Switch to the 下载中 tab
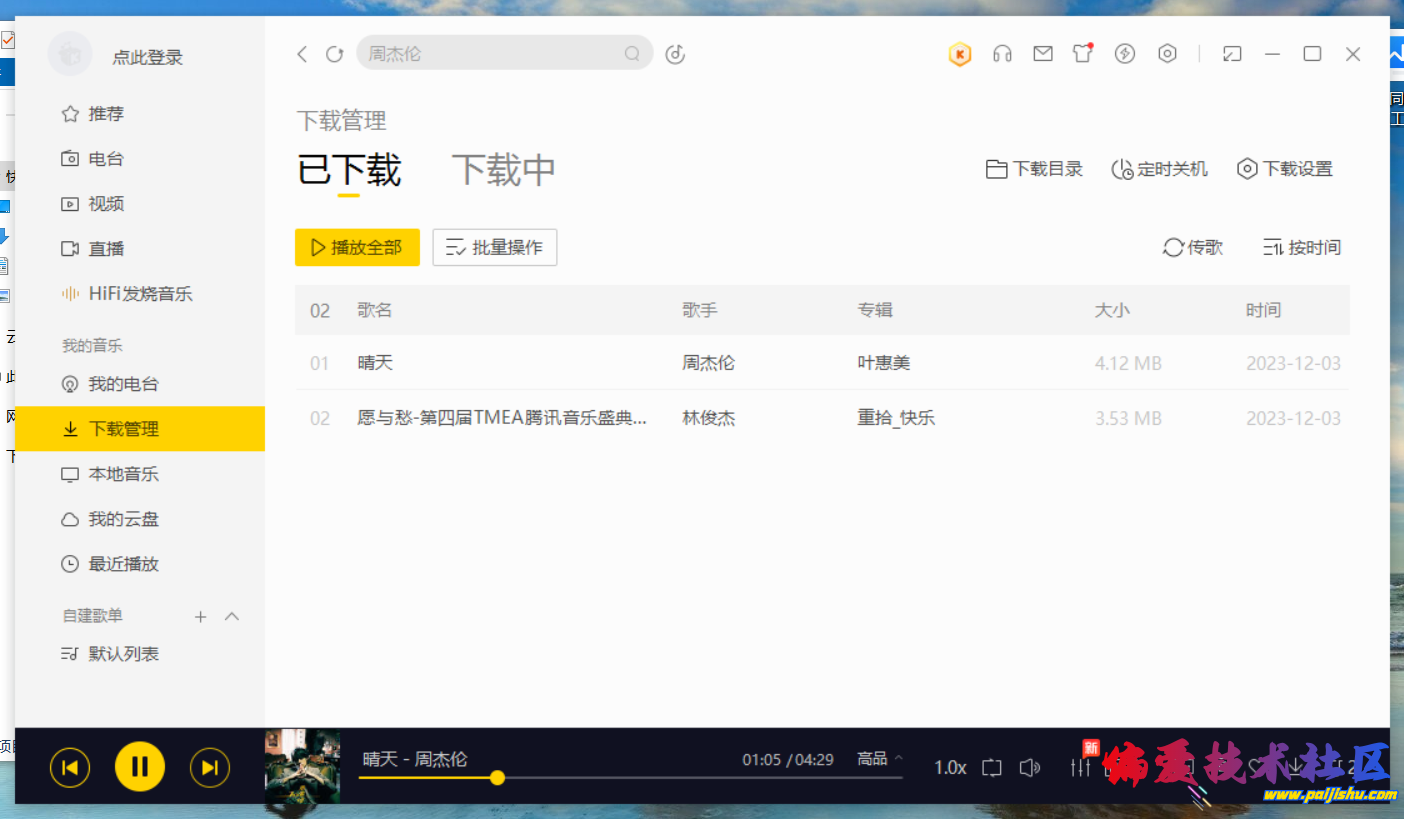This screenshot has width=1404, height=819. [503, 170]
